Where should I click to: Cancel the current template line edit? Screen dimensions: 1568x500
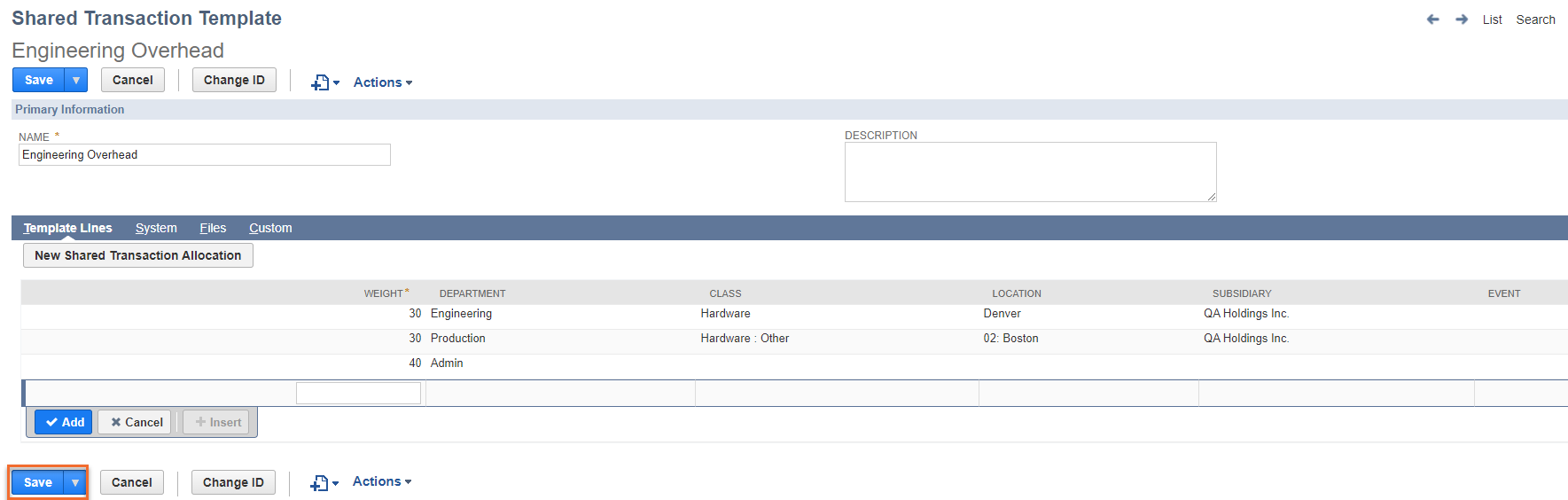[135, 422]
